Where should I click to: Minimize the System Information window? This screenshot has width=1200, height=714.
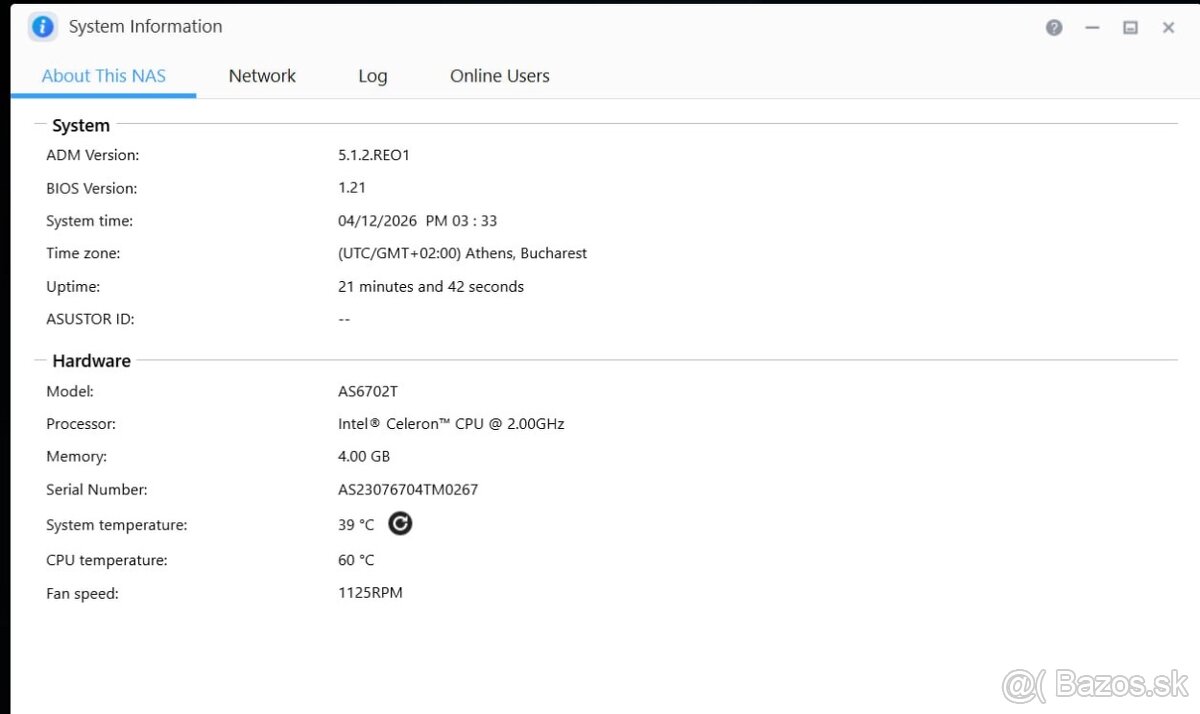(1092, 28)
